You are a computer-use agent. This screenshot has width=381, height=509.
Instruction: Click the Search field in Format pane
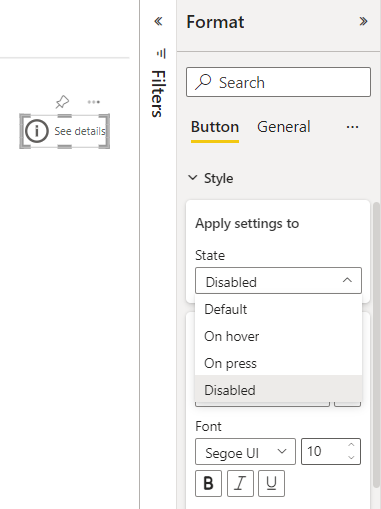point(278,82)
